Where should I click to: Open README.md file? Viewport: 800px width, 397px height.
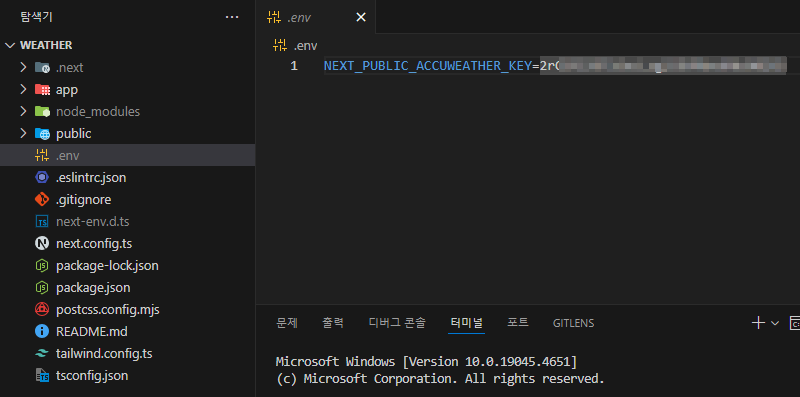coord(91,331)
